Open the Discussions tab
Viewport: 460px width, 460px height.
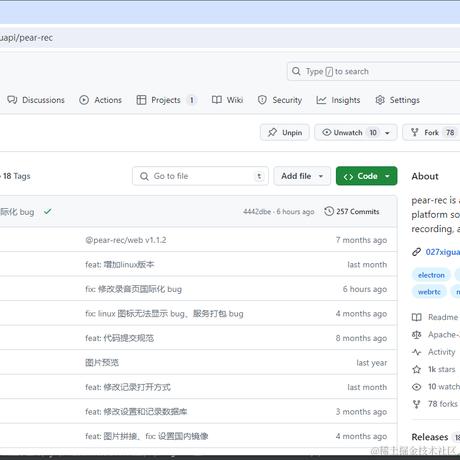36,100
